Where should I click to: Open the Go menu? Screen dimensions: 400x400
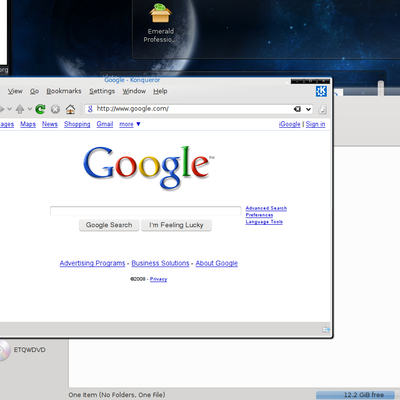click(x=34, y=91)
